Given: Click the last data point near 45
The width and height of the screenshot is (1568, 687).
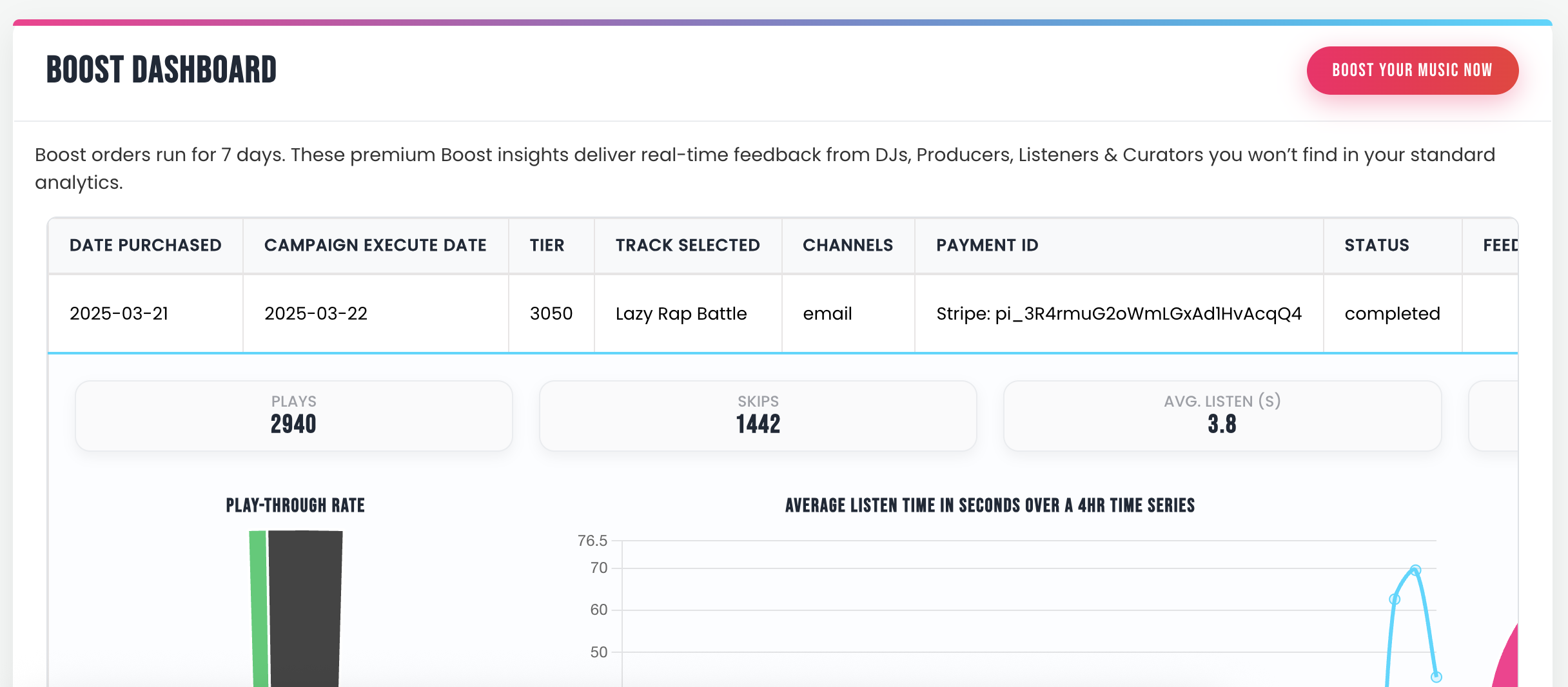Looking at the screenshot, I should click(x=1436, y=677).
